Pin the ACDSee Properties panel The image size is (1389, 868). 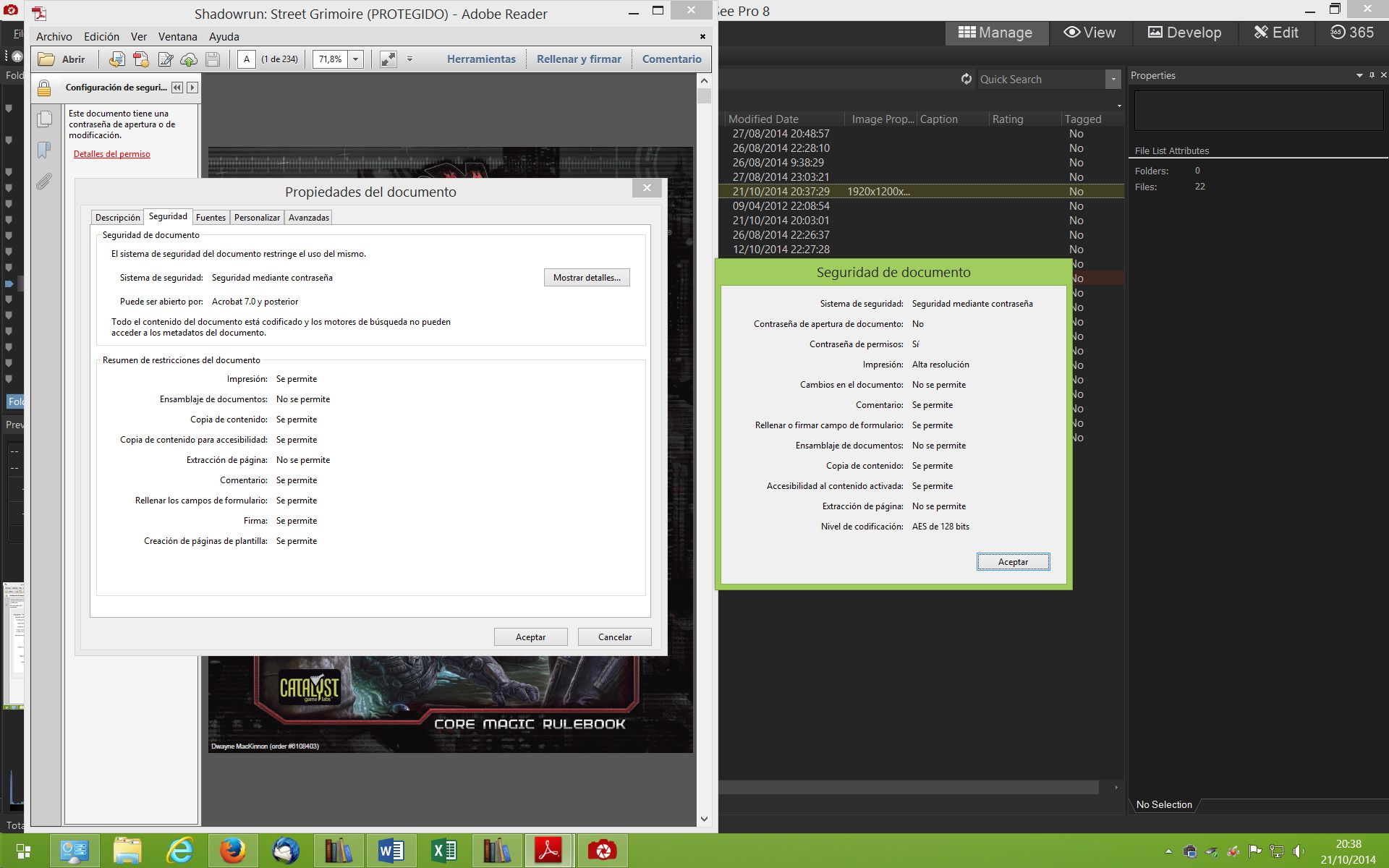(x=1372, y=75)
